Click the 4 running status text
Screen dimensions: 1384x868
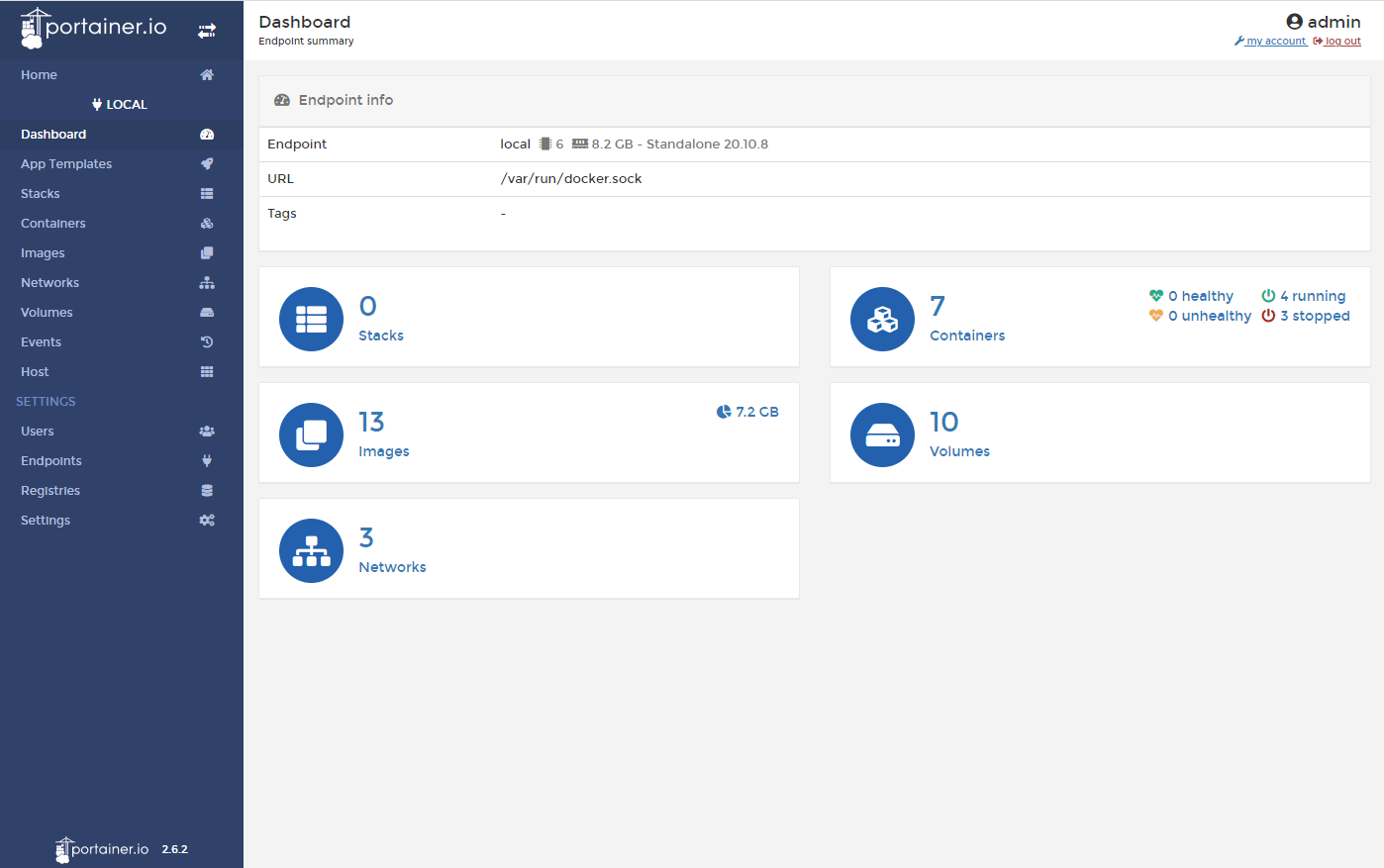point(1313,296)
